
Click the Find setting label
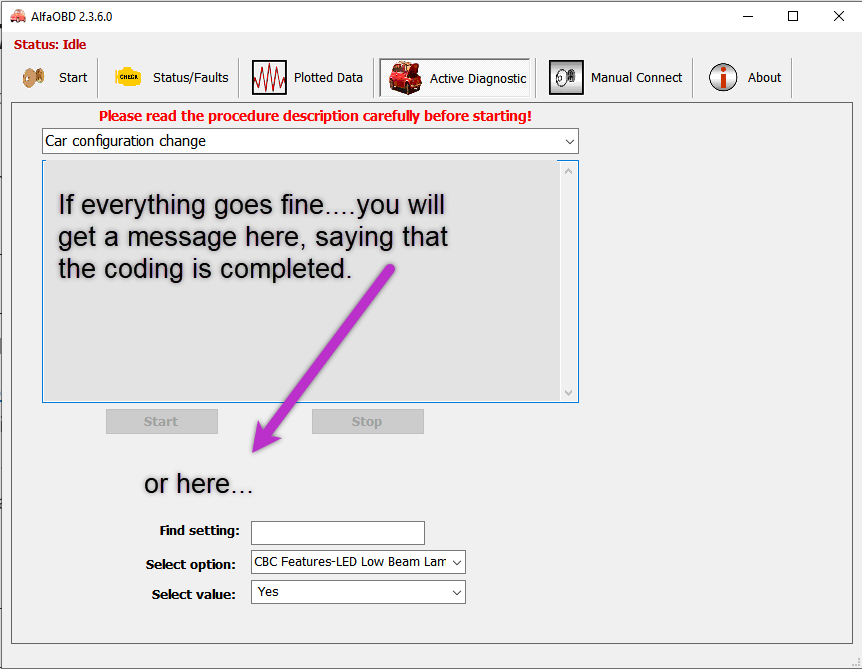click(200, 530)
